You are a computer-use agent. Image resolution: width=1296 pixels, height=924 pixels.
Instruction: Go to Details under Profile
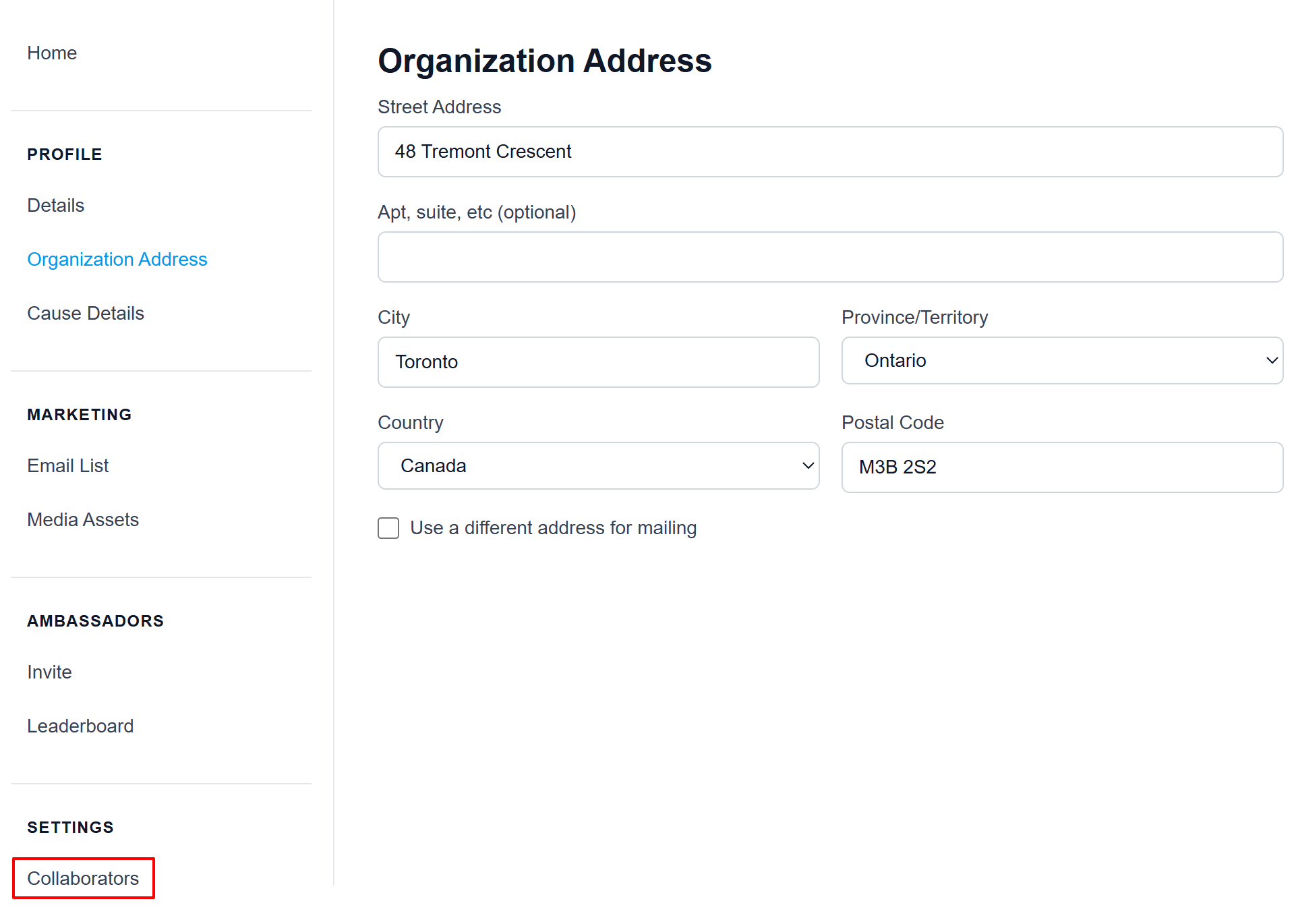click(x=55, y=205)
